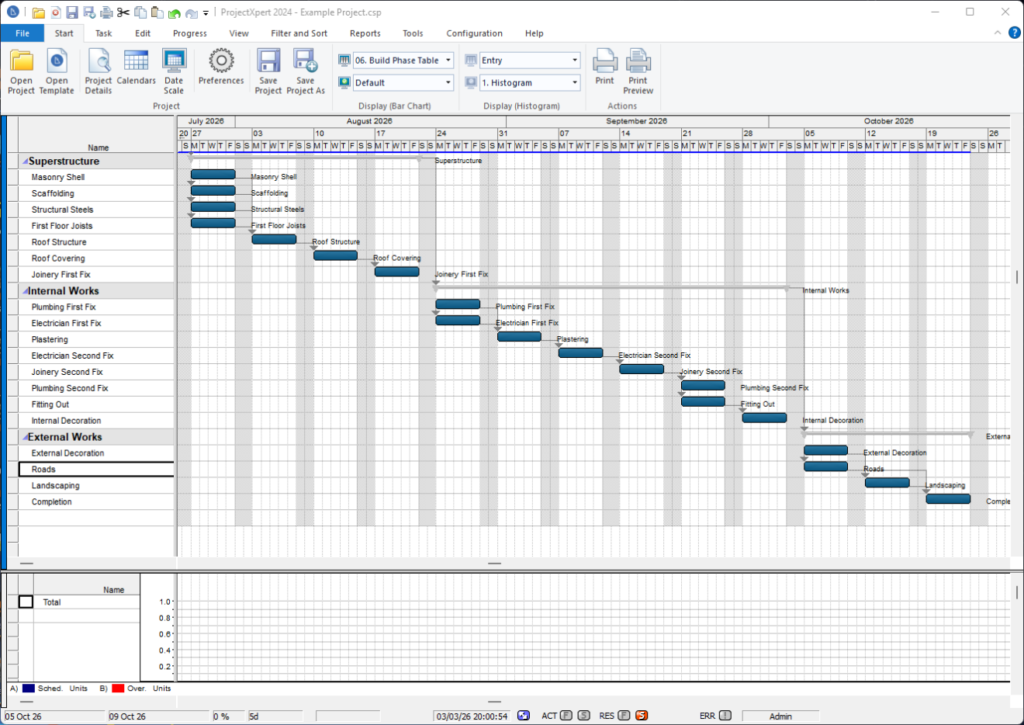
Task: Click the quick access save-as icon
Action: [x=89, y=12]
